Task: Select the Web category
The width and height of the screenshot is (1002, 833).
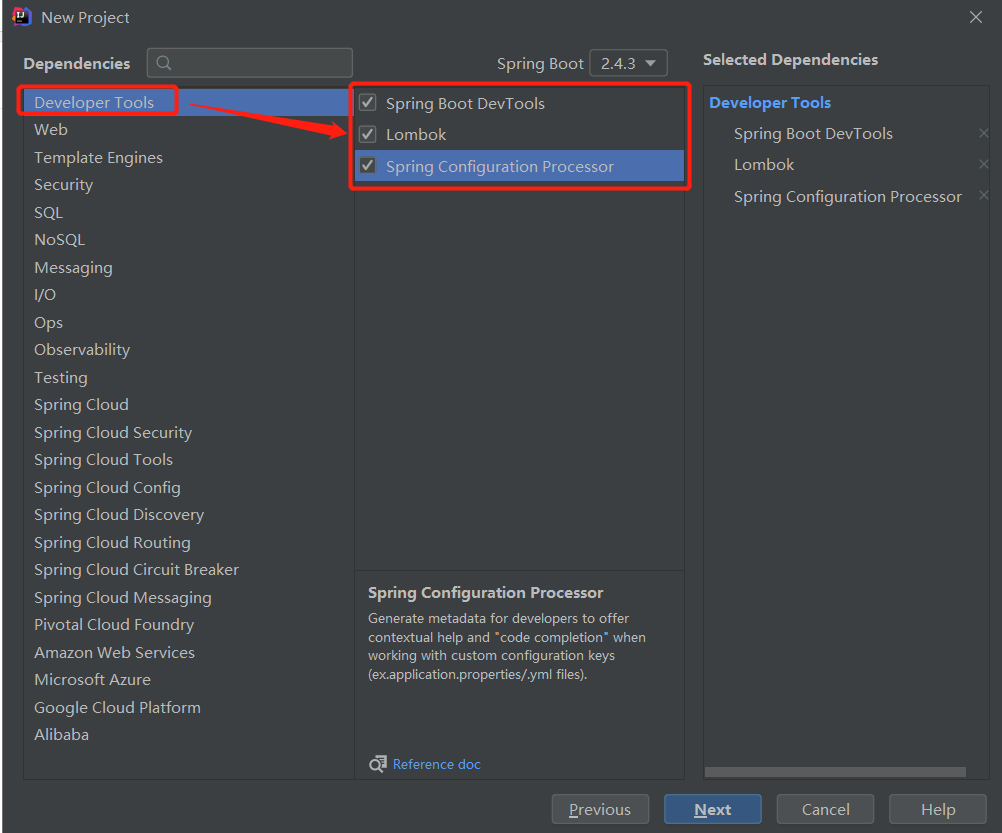Action: coord(53,129)
